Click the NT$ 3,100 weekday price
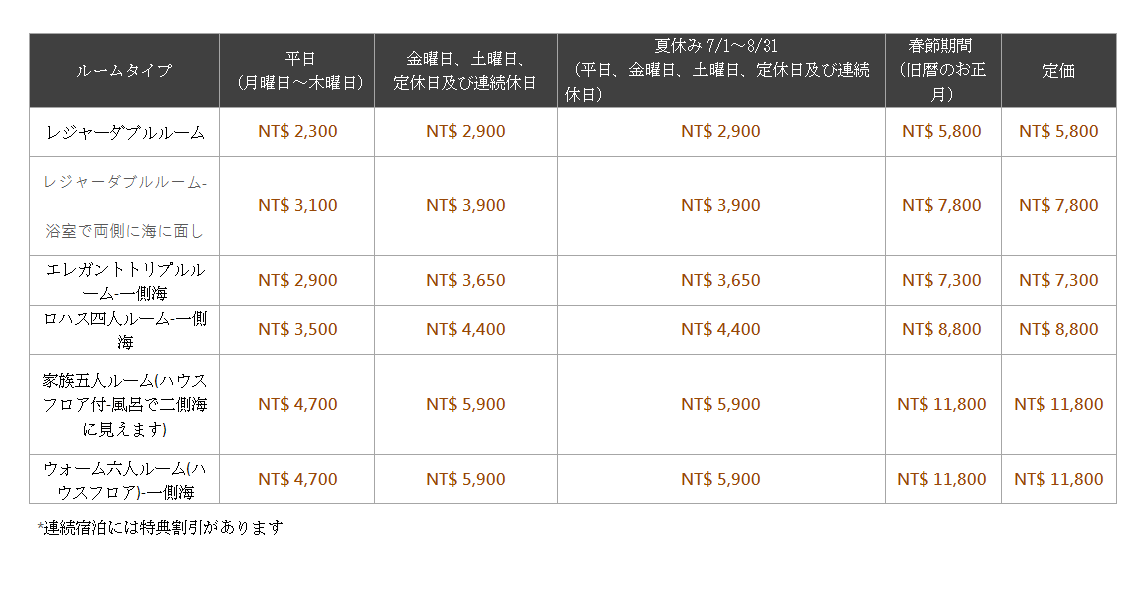The height and width of the screenshot is (611, 1143). (297, 206)
